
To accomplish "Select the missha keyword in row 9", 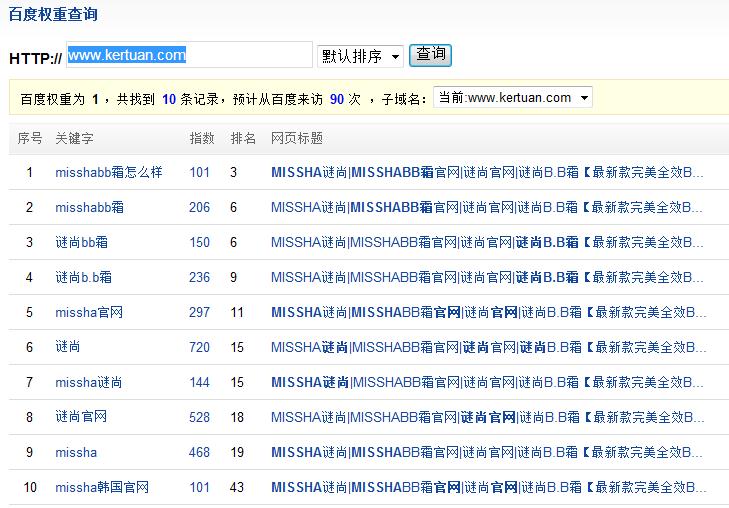I will pyautogui.click(x=76, y=452).
